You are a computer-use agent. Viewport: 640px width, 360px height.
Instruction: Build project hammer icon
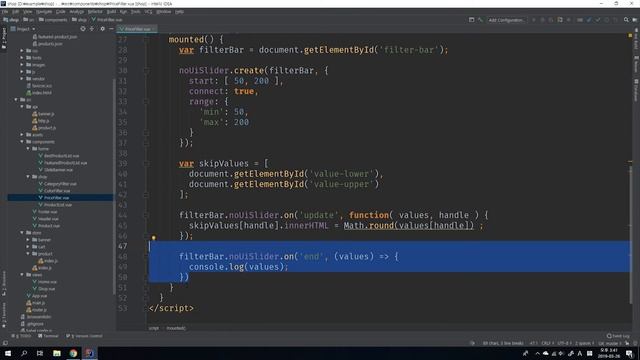tap(480, 20)
